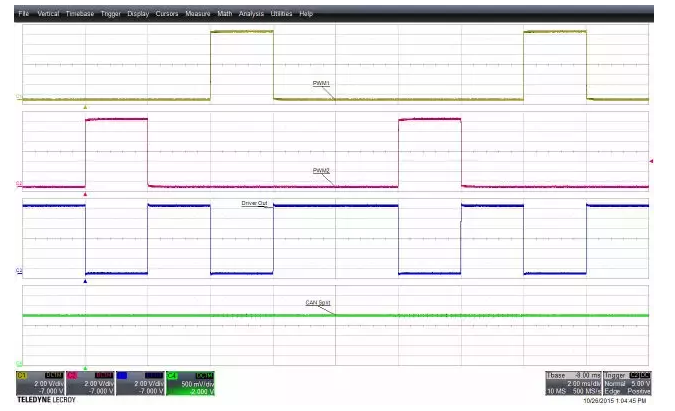Click the red trigger level arrow on PWM2 grid
675x411 pixels.
tap(651, 161)
